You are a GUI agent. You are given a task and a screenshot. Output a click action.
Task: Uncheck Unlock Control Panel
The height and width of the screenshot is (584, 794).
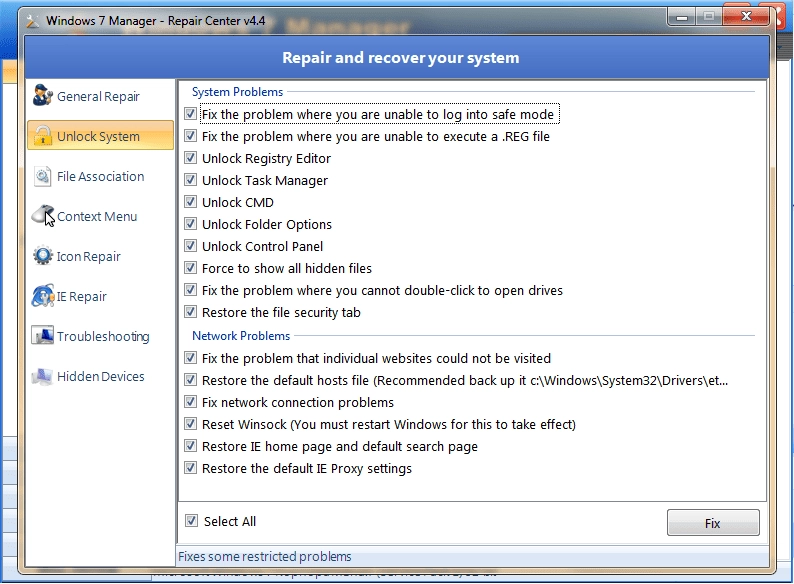point(190,246)
